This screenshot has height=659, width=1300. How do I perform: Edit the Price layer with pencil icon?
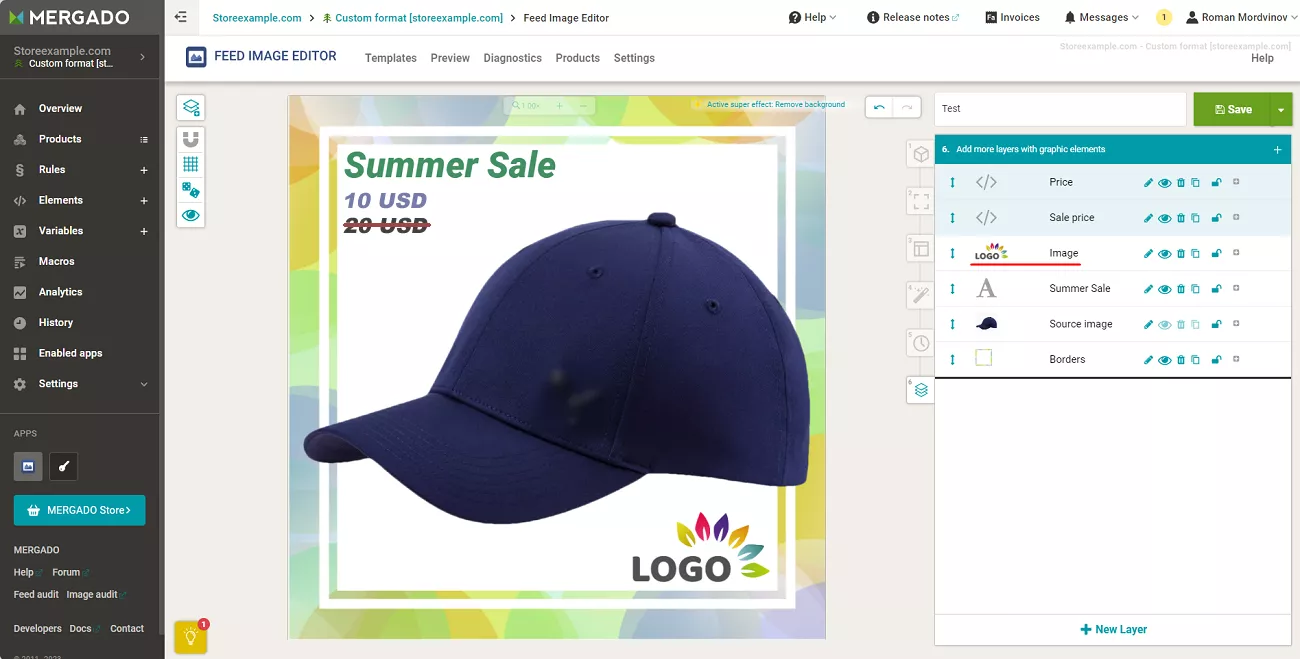coord(1148,183)
